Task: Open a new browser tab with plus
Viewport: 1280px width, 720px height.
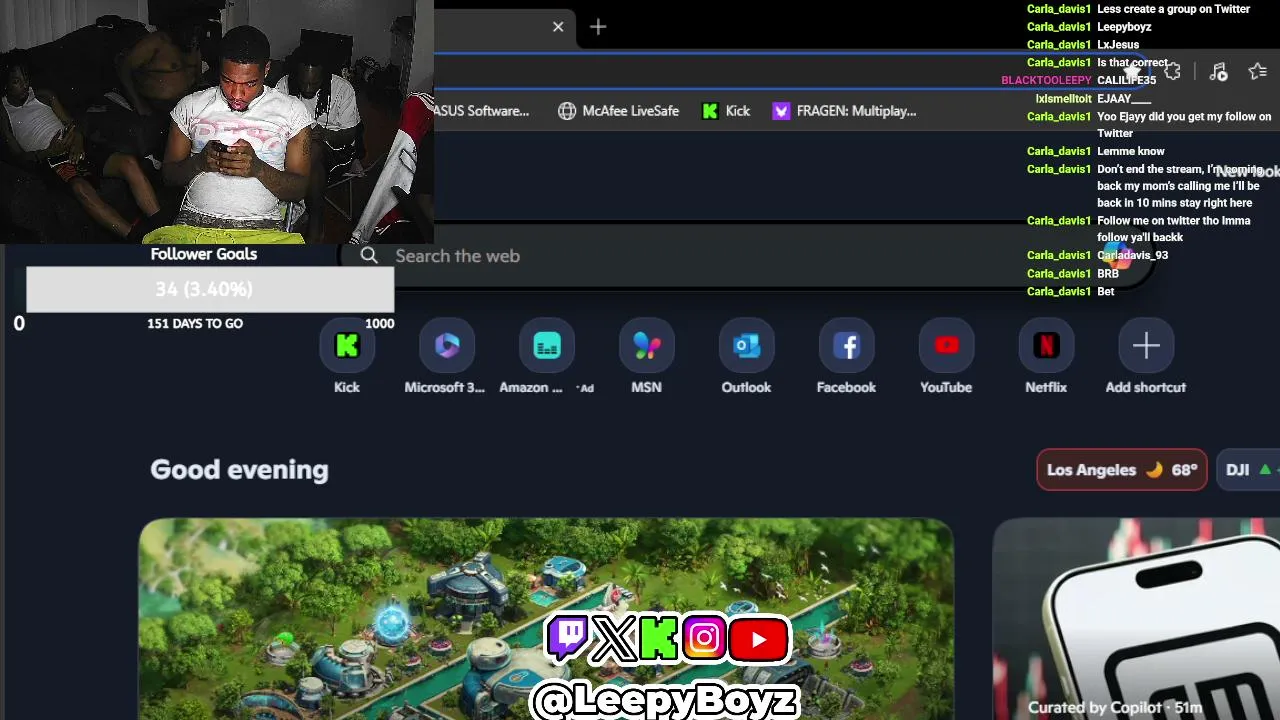Action: [x=598, y=27]
